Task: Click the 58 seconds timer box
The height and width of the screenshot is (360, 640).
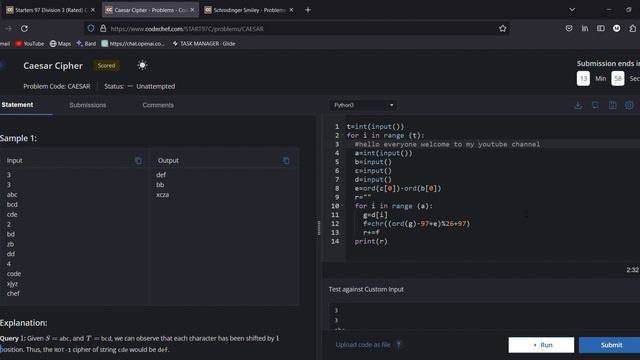Action: (x=618, y=78)
